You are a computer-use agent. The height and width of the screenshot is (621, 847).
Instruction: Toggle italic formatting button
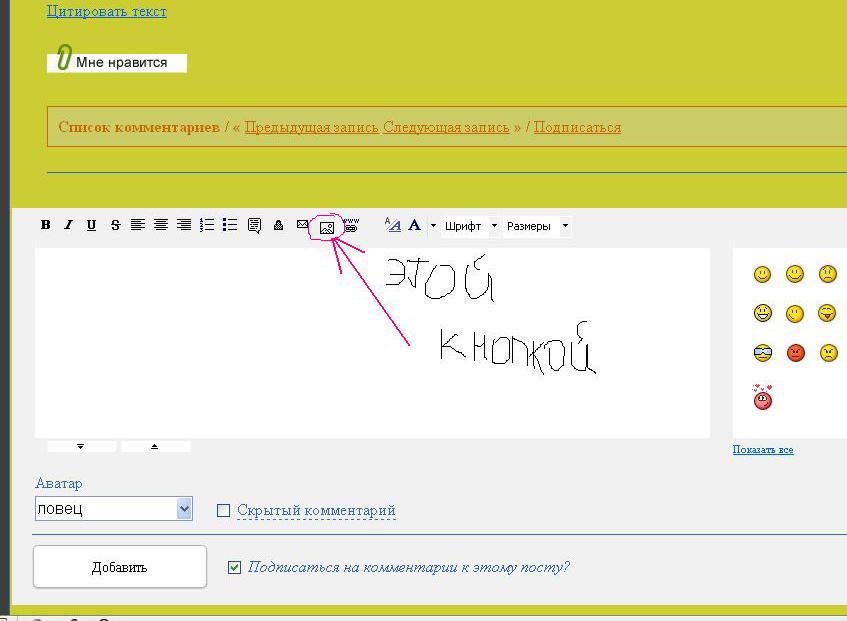tap(68, 225)
